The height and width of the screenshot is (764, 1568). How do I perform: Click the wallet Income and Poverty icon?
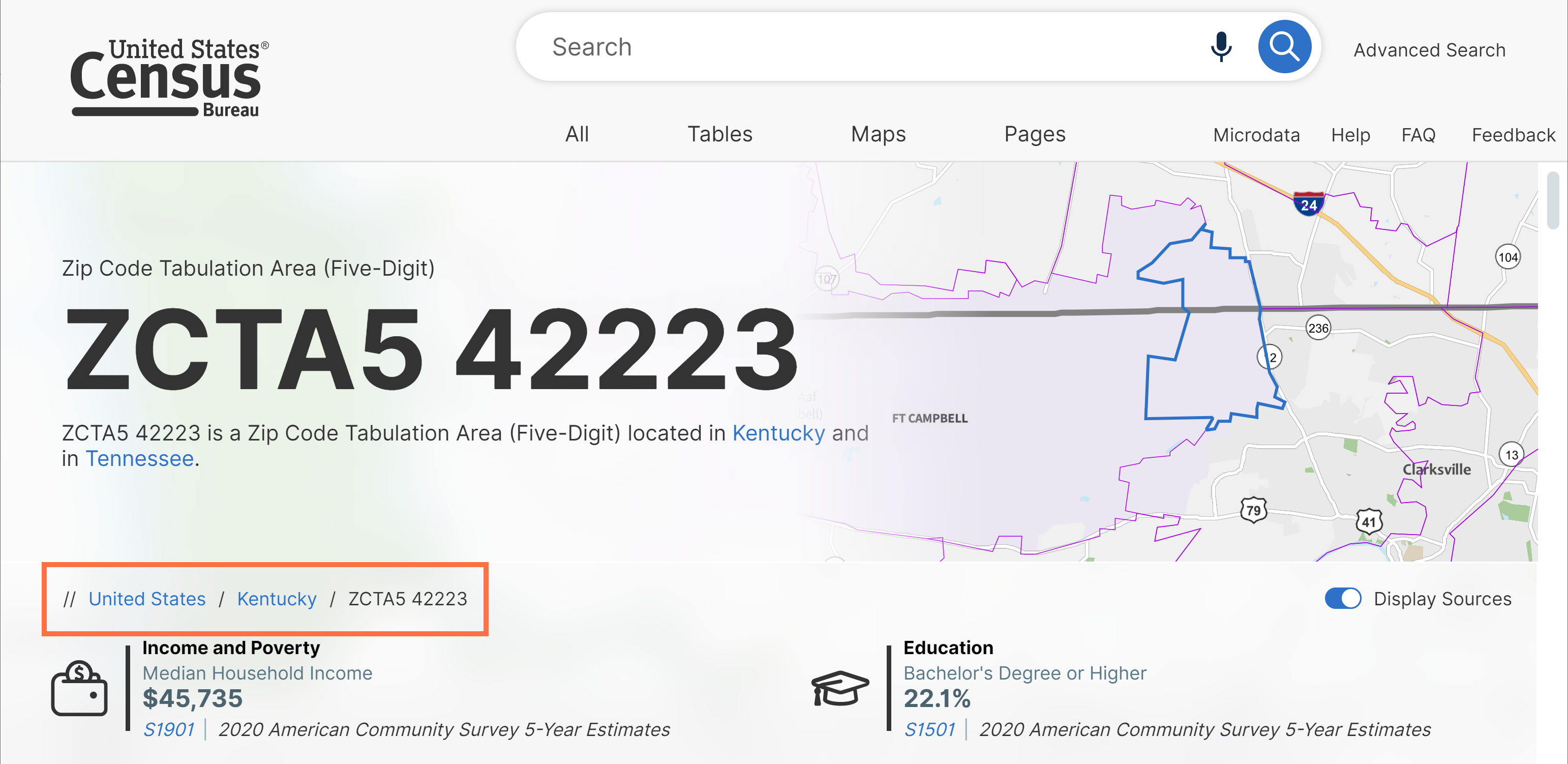(79, 689)
